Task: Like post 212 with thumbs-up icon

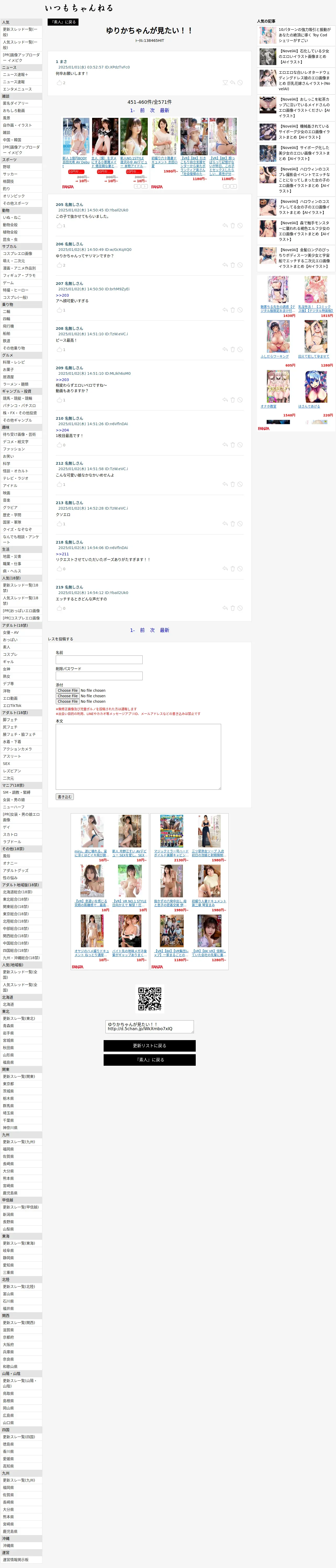Action: click(x=59, y=485)
